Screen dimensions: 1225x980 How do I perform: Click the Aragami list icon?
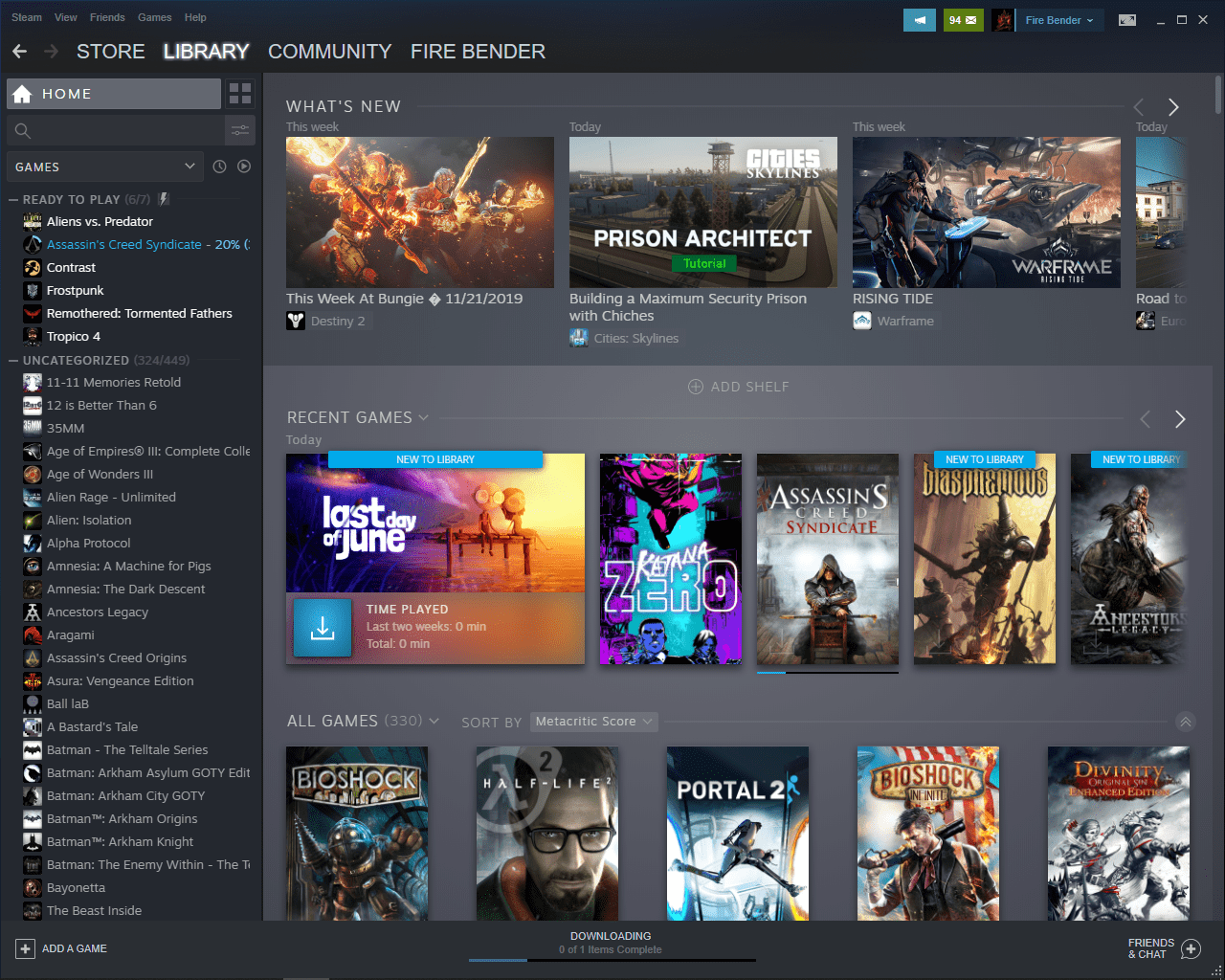point(33,635)
